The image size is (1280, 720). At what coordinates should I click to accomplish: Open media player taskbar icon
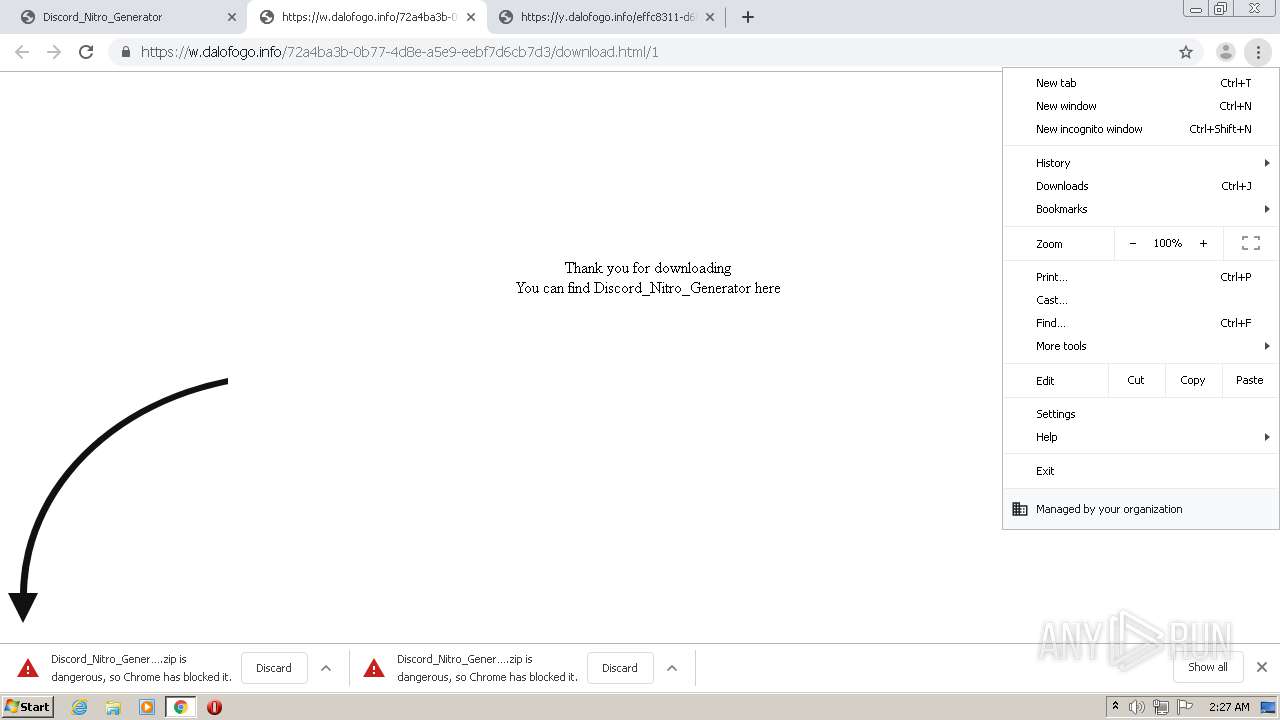point(147,707)
